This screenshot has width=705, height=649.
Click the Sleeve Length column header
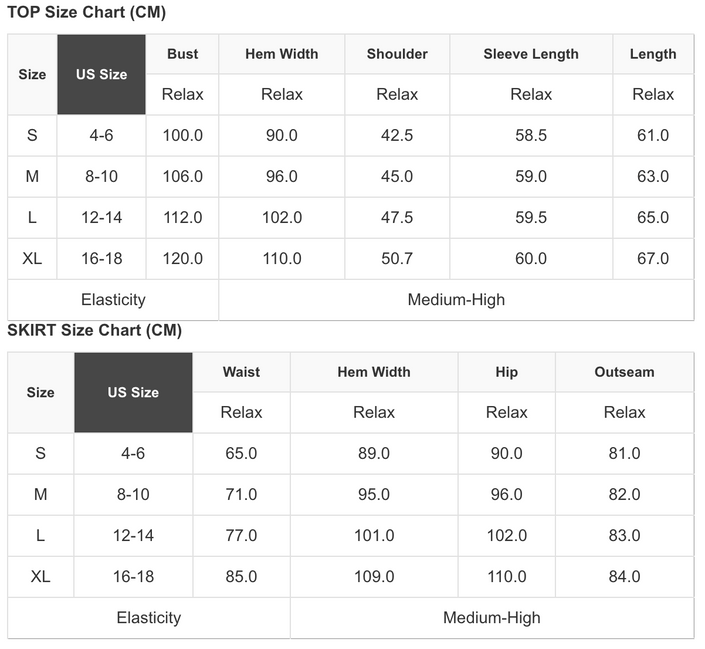point(531,54)
